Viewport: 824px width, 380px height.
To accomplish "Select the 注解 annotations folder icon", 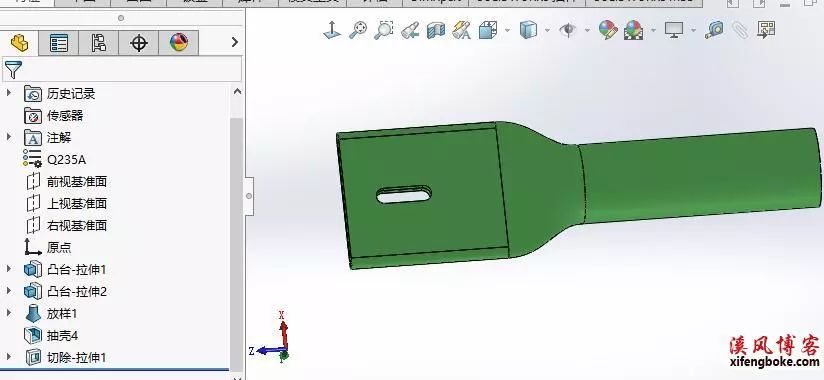I will (x=33, y=138).
